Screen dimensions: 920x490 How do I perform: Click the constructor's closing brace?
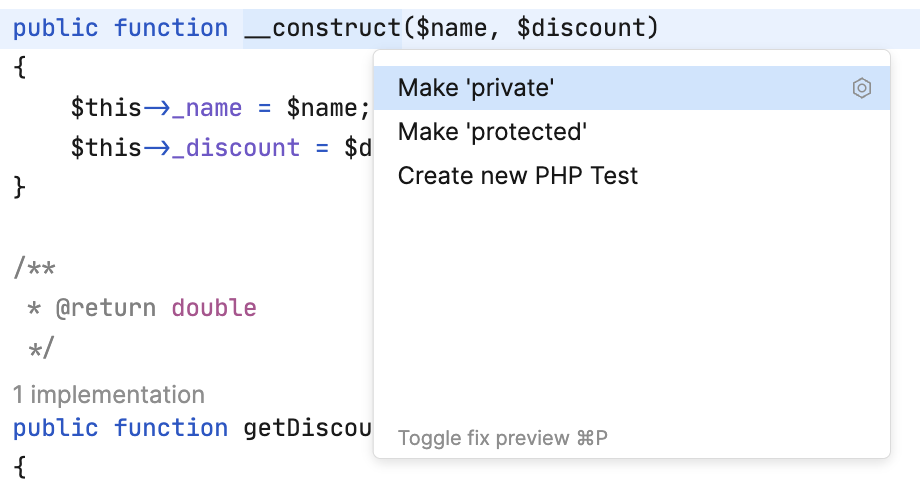pyautogui.click(x=20, y=188)
